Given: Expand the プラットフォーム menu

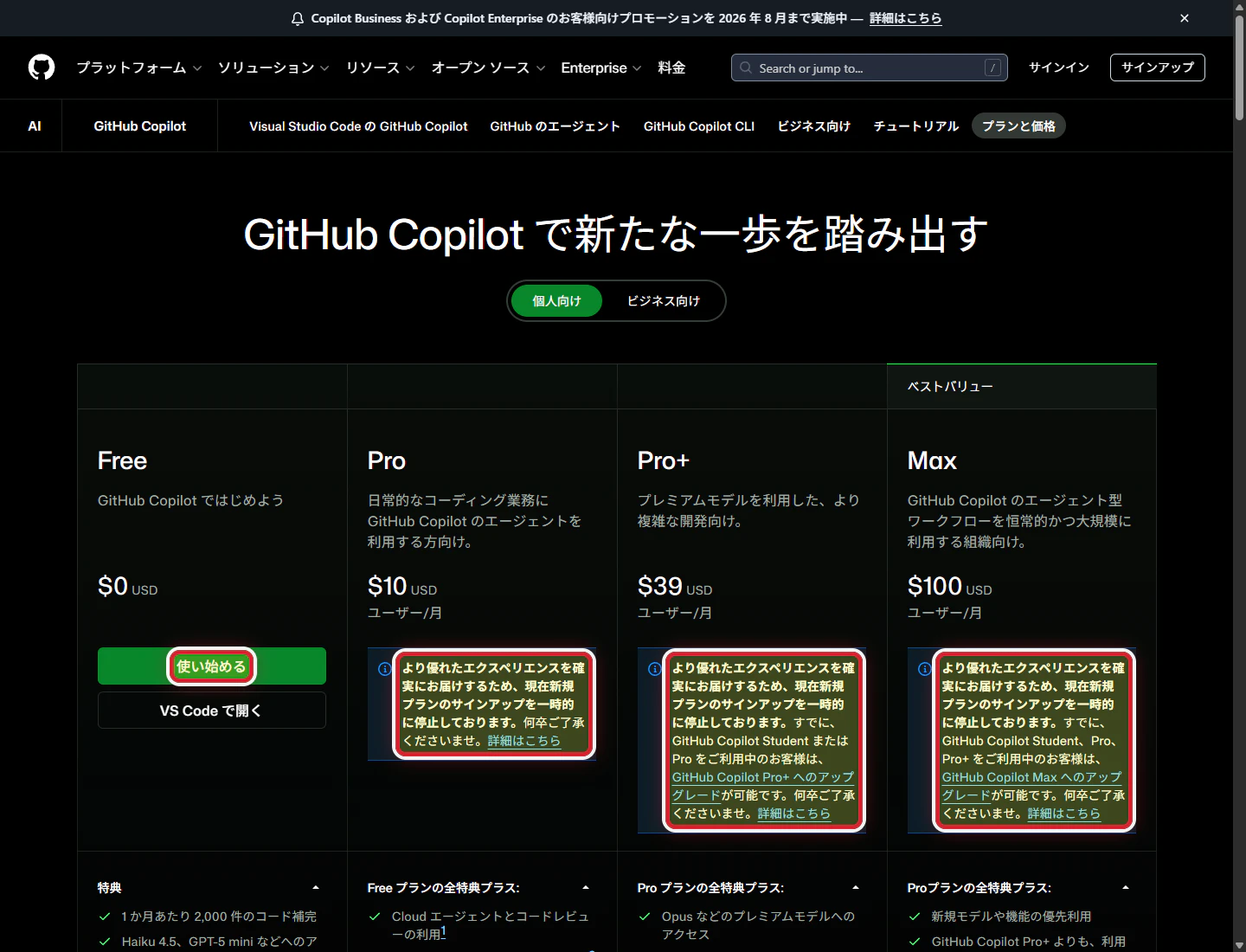Looking at the screenshot, I should point(138,68).
